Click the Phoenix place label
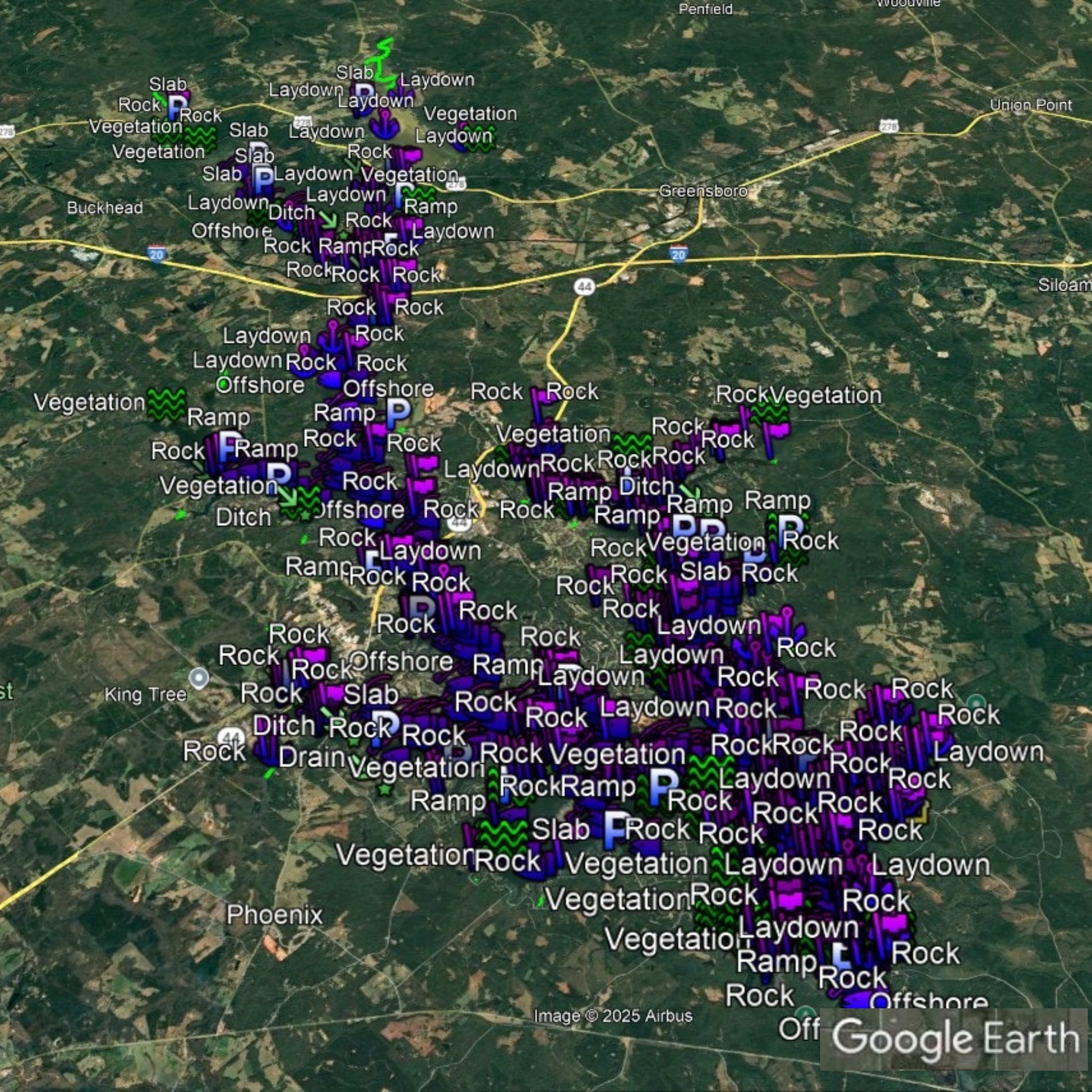The width and height of the screenshot is (1092, 1092). pyautogui.click(x=274, y=915)
